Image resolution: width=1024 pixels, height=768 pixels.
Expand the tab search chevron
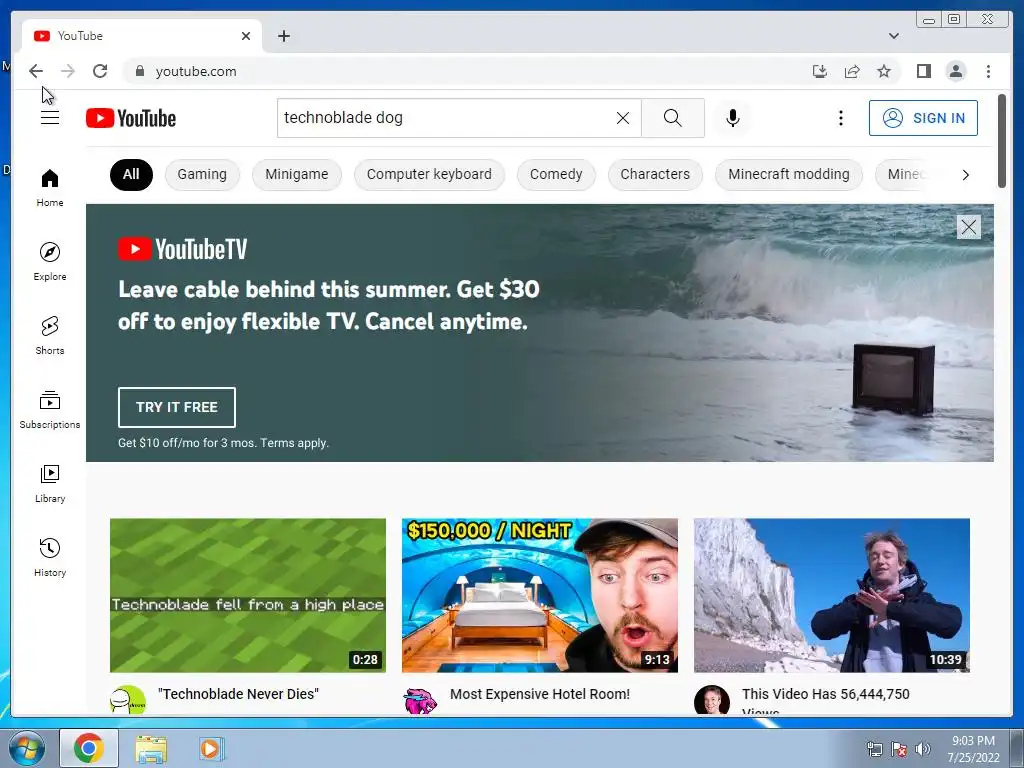[893, 36]
